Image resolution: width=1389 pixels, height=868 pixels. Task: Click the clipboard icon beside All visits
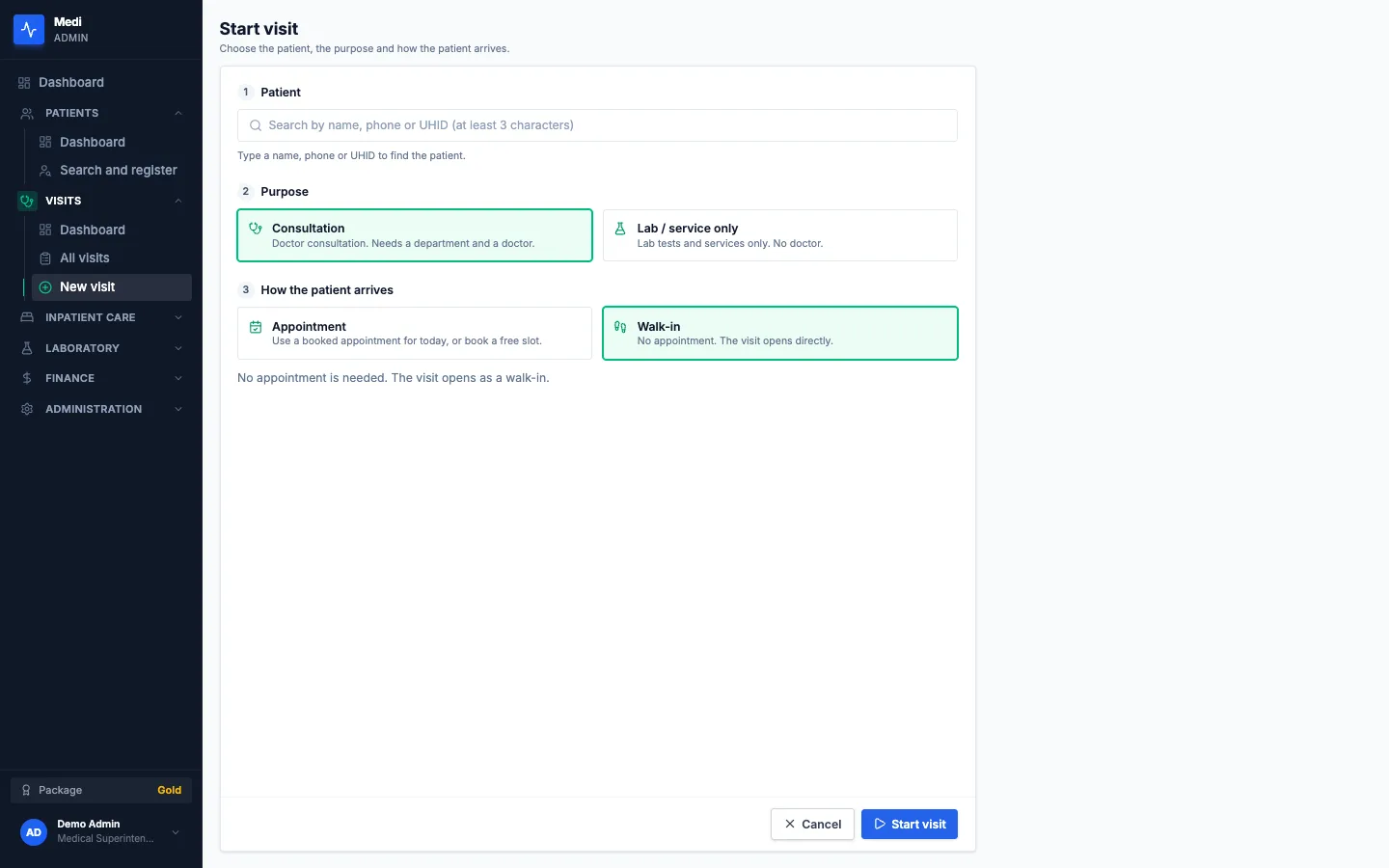(x=45, y=258)
